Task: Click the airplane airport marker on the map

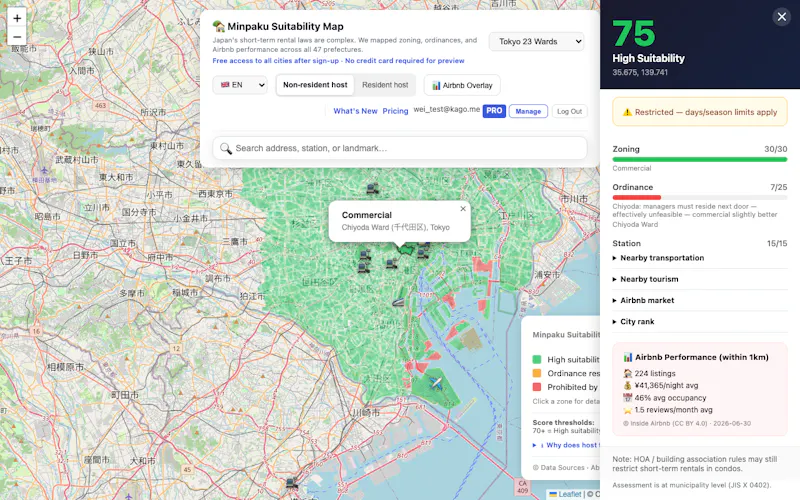Action: 435,382
